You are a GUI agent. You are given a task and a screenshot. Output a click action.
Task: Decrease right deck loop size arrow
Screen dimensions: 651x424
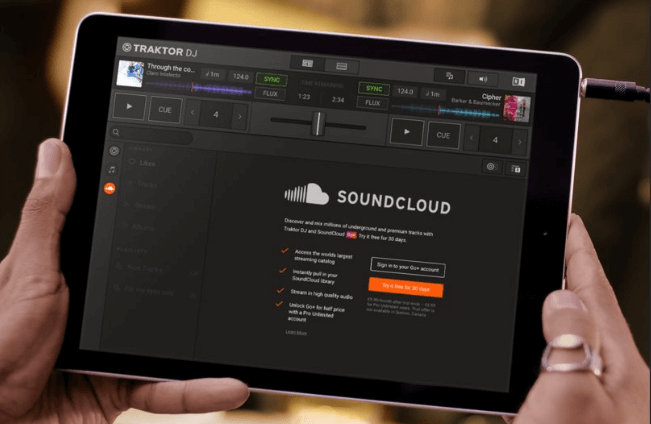tap(471, 137)
